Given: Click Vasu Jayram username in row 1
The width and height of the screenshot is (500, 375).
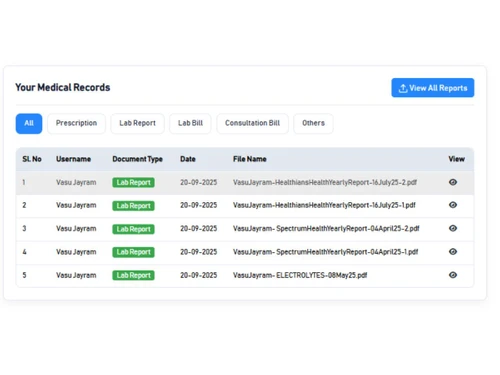Looking at the screenshot, I should pyautogui.click(x=76, y=182).
